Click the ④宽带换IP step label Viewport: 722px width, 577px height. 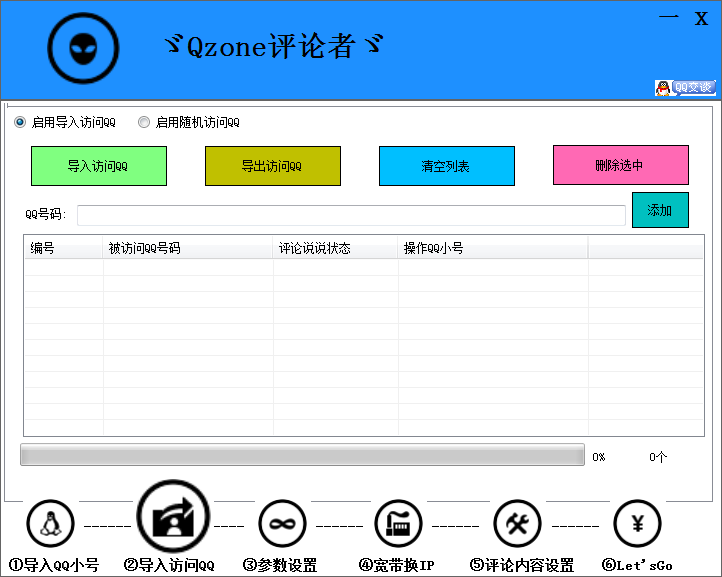tap(396, 565)
